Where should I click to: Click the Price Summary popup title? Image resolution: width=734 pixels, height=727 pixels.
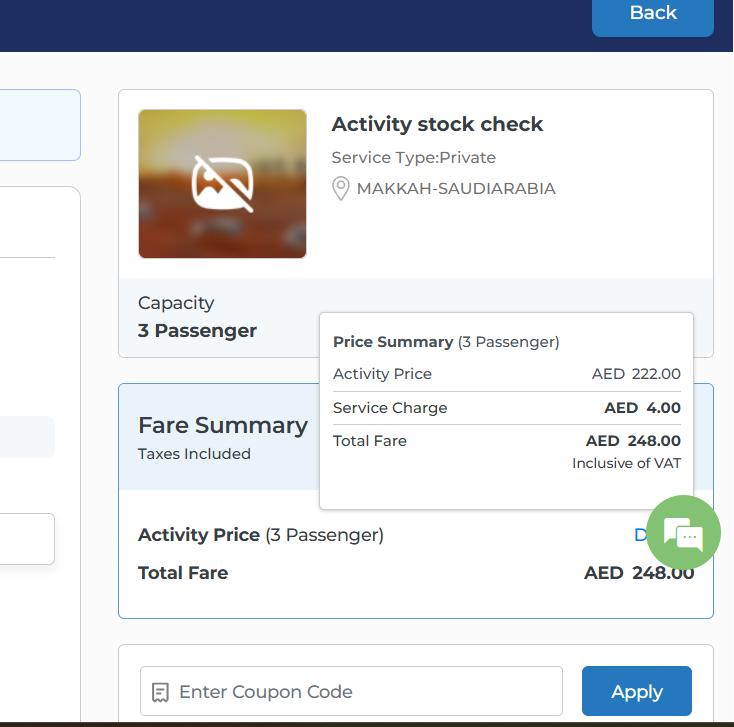tap(393, 341)
